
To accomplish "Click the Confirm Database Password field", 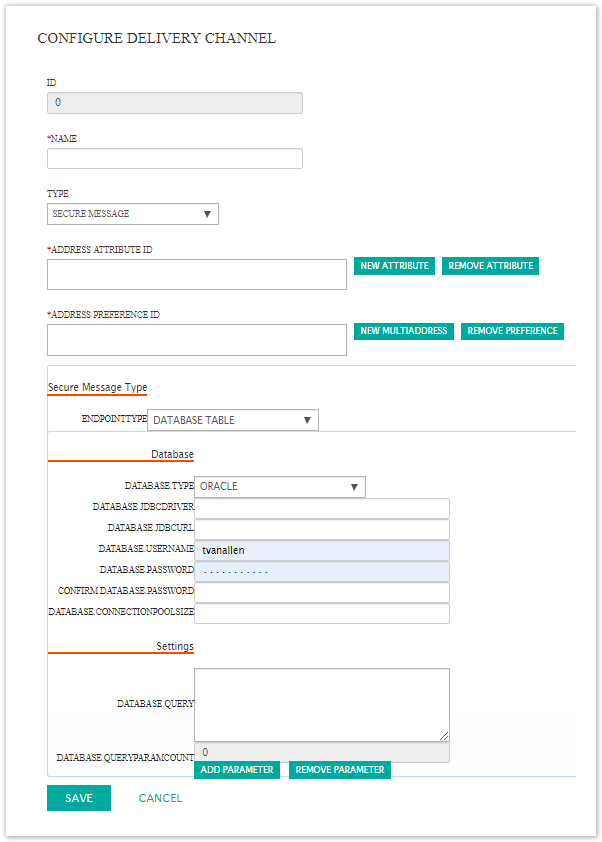I will [x=321, y=592].
